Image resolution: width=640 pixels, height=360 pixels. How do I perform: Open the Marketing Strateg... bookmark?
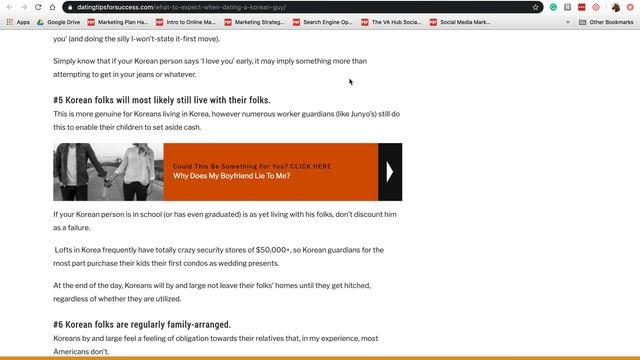tap(254, 22)
